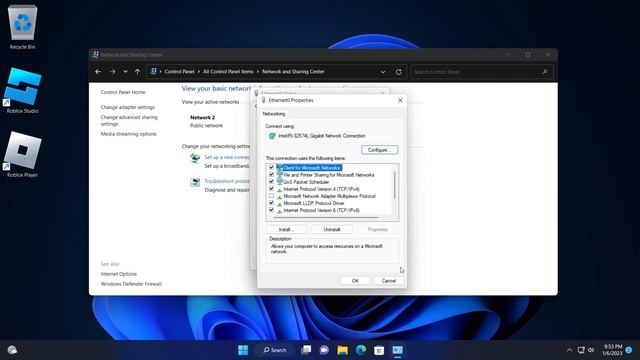Screen dimensions: 640x360
Task: Open the weather widget on the taskbar
Action: 13,350
